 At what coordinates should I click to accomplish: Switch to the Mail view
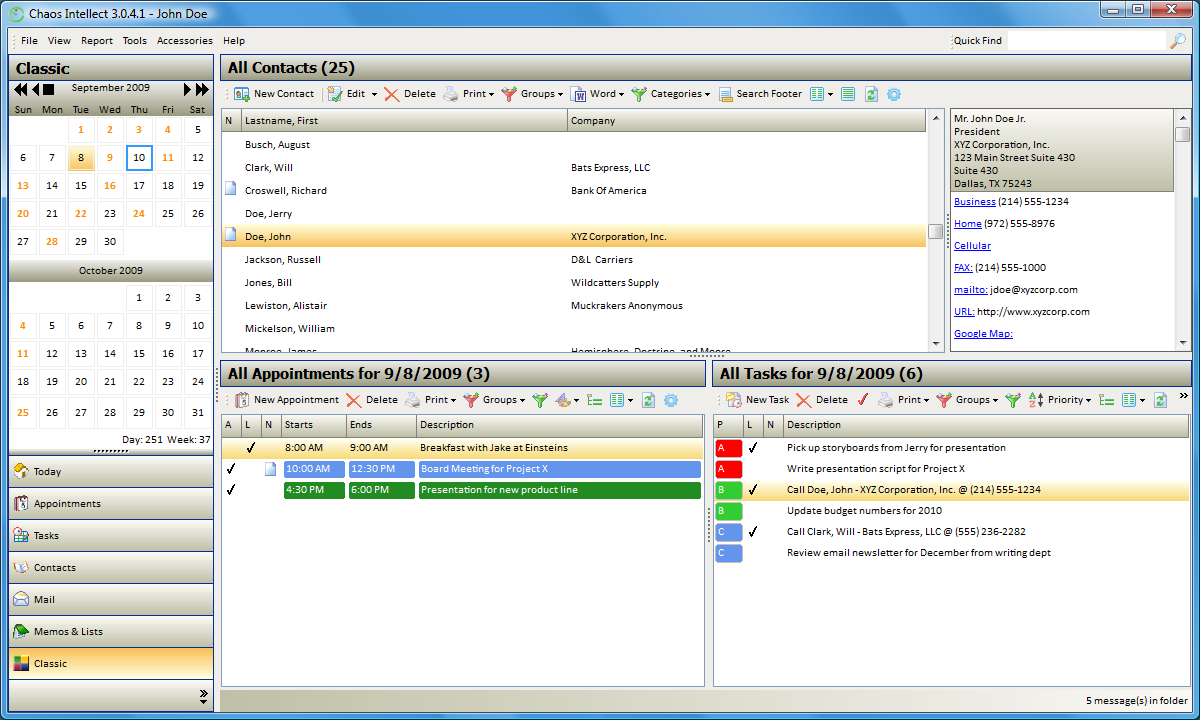111,599
